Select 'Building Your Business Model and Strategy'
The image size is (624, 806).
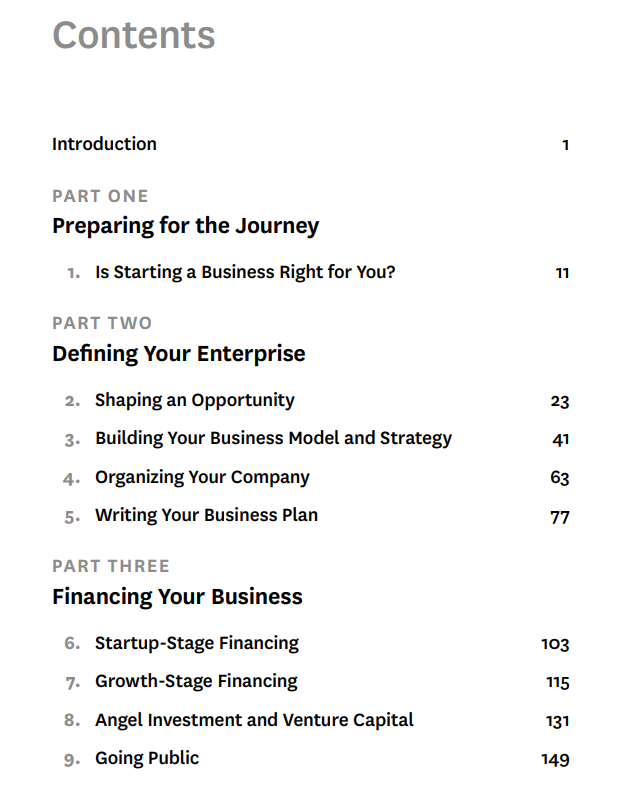(x=273, y=438)
